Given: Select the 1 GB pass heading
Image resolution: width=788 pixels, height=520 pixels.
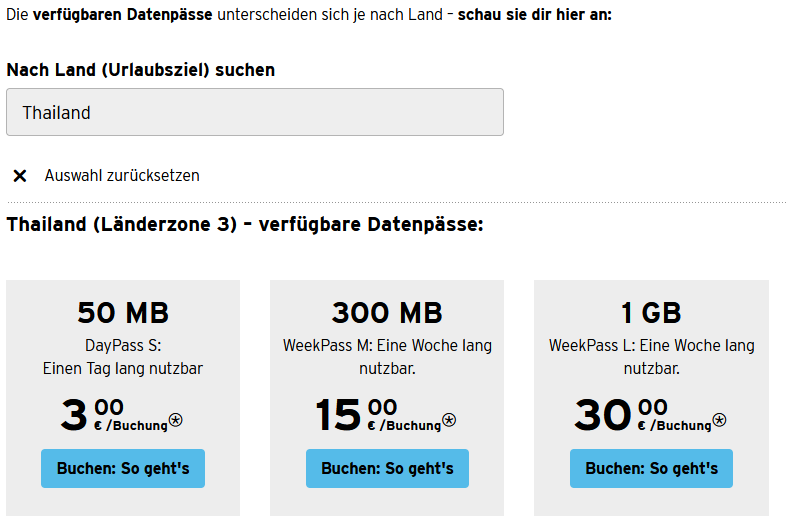Looking at the screenshot, I should point(651,313).
